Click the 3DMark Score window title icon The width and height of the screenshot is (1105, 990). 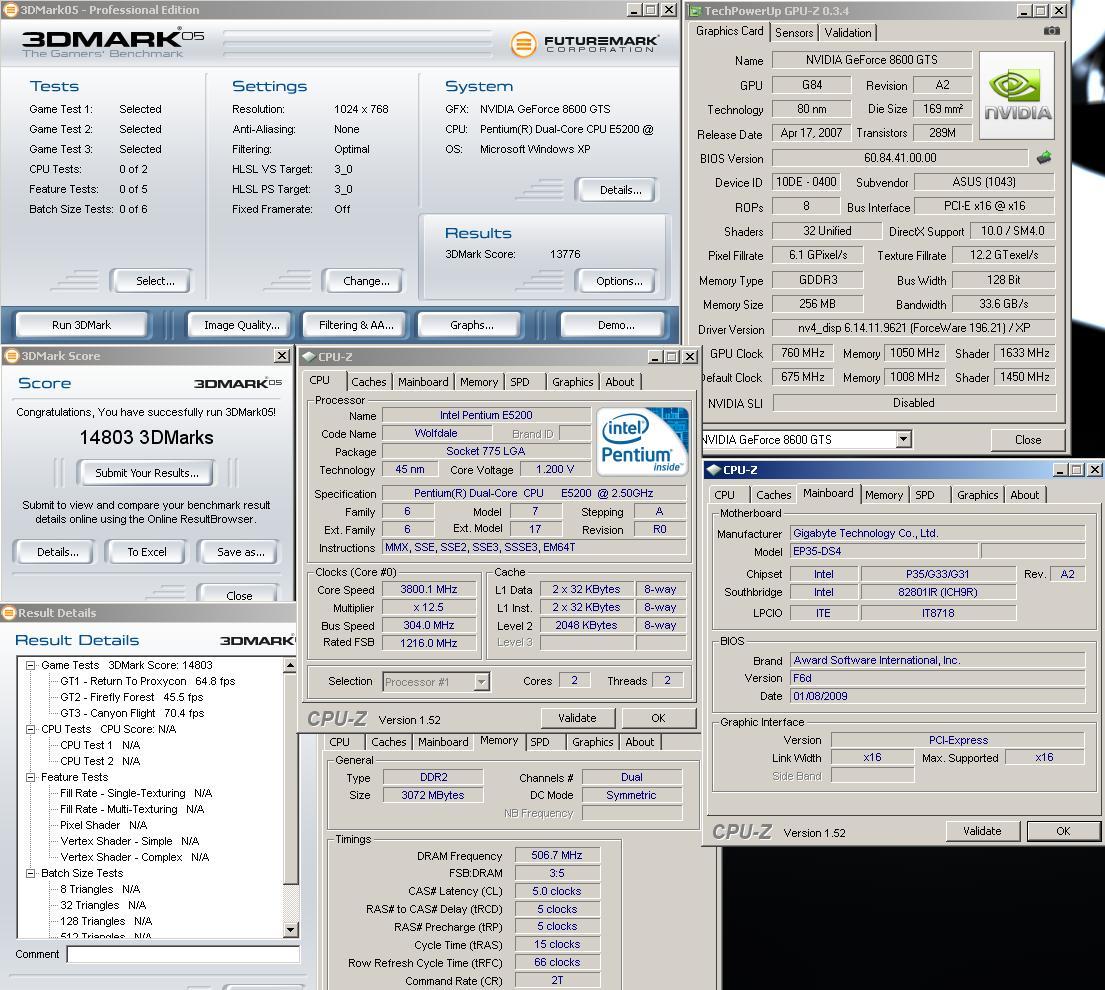(11, 356)
